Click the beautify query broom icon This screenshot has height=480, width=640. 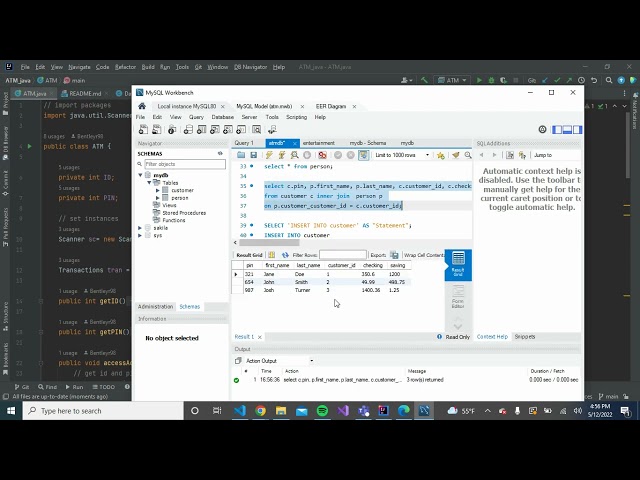click(x=456, y=155)
